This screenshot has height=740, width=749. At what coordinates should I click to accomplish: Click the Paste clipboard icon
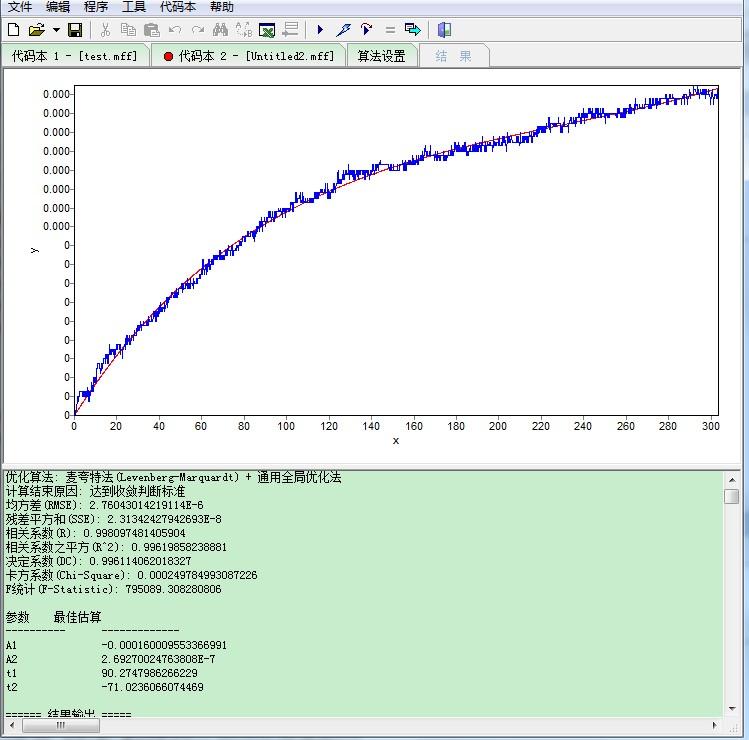151,30
